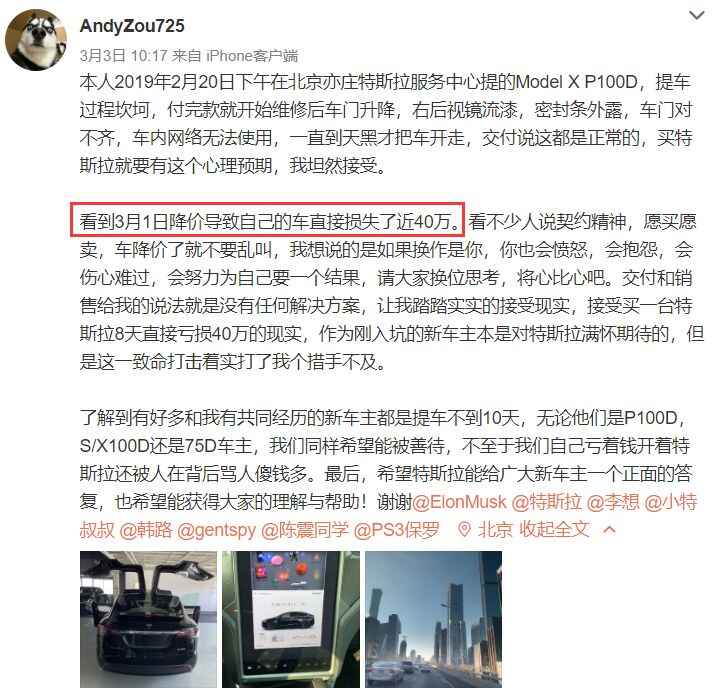View the Tesla touchscreen photo
This screenshot has width=724, height=699.
pyautogui.click(x=291, y=619)
